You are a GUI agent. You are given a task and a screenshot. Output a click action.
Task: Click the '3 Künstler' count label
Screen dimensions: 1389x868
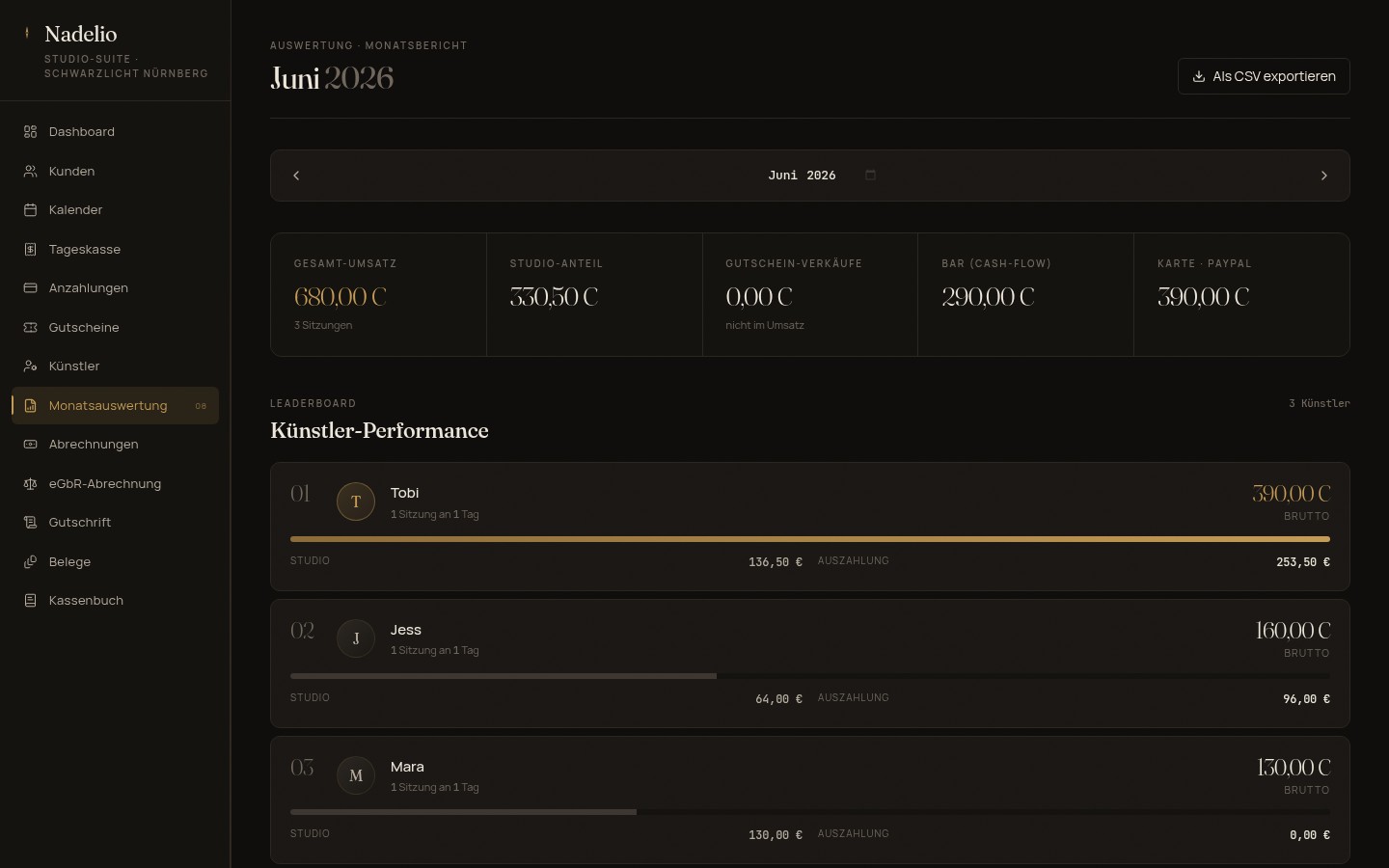(1320, 403)
